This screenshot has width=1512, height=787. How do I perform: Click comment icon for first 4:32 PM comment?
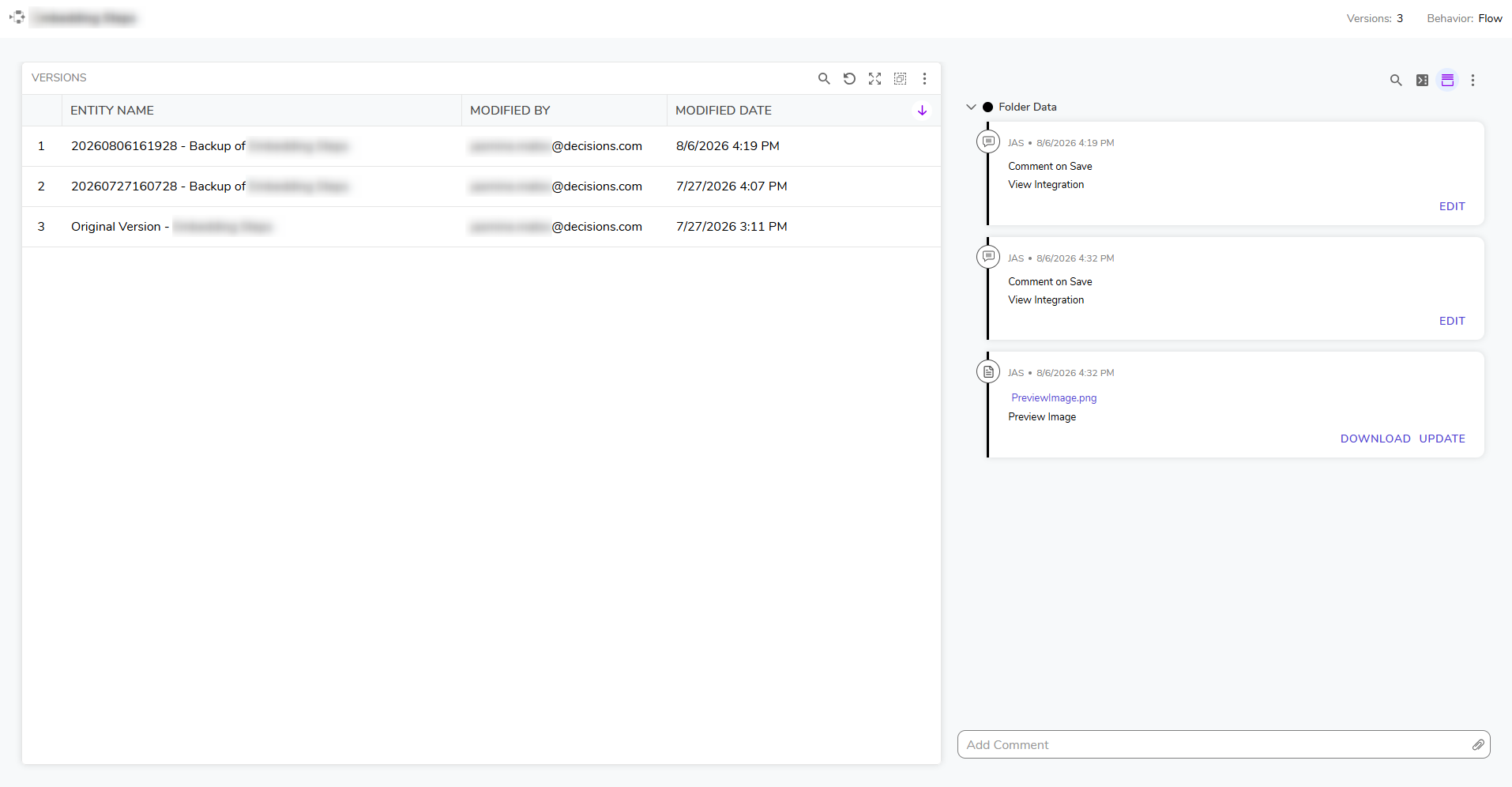[x=988, y=257]
